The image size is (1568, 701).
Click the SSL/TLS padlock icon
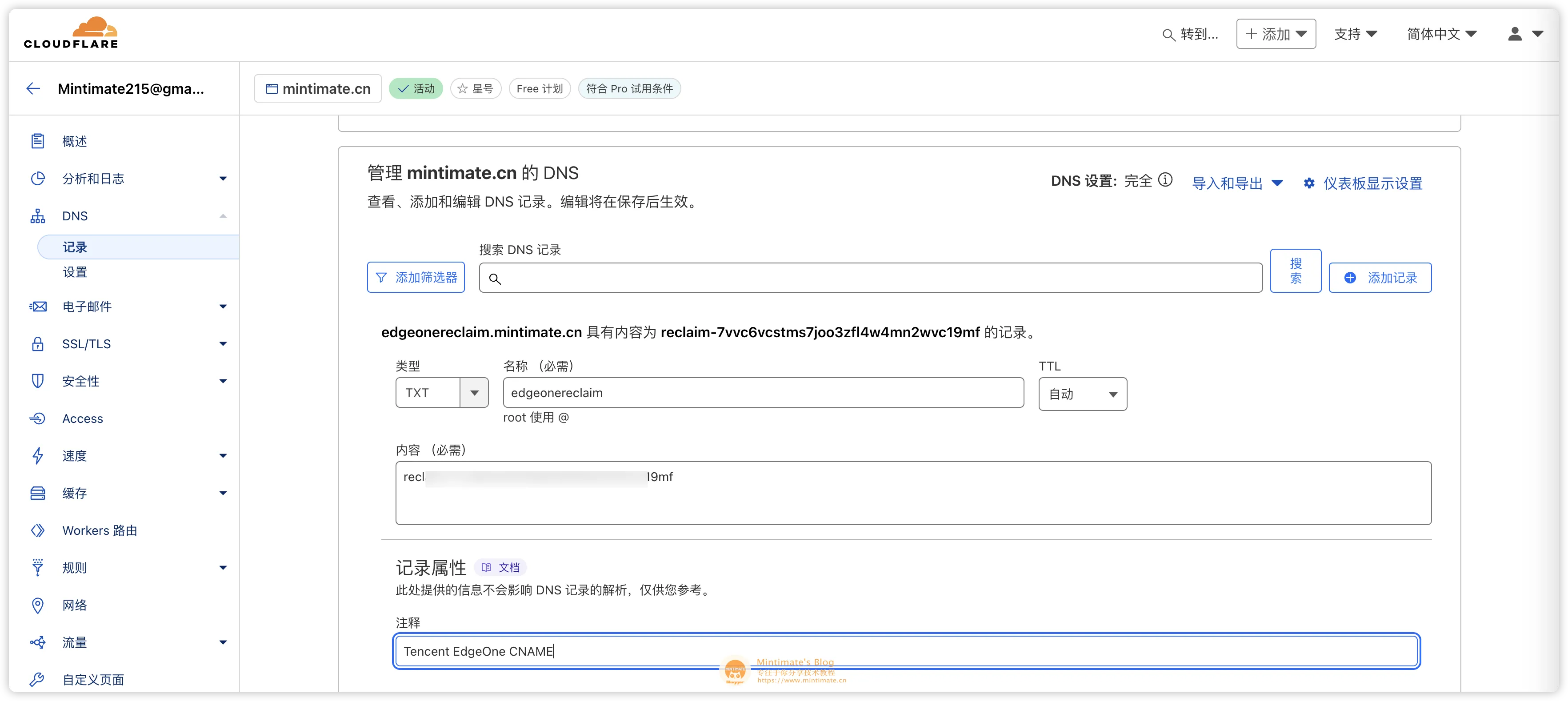(x=38, y=344)
